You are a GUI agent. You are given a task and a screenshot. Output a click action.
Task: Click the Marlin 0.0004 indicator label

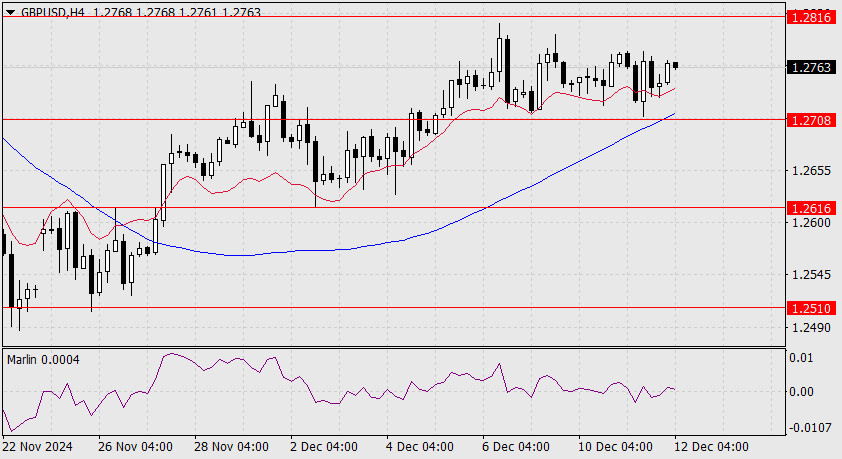point(43,360)
